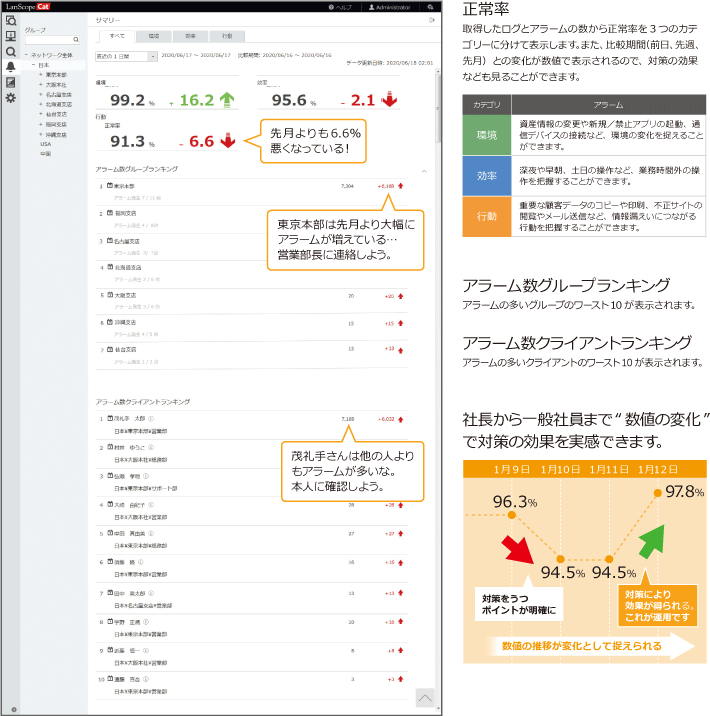Click the group search input field

[50, 40]
